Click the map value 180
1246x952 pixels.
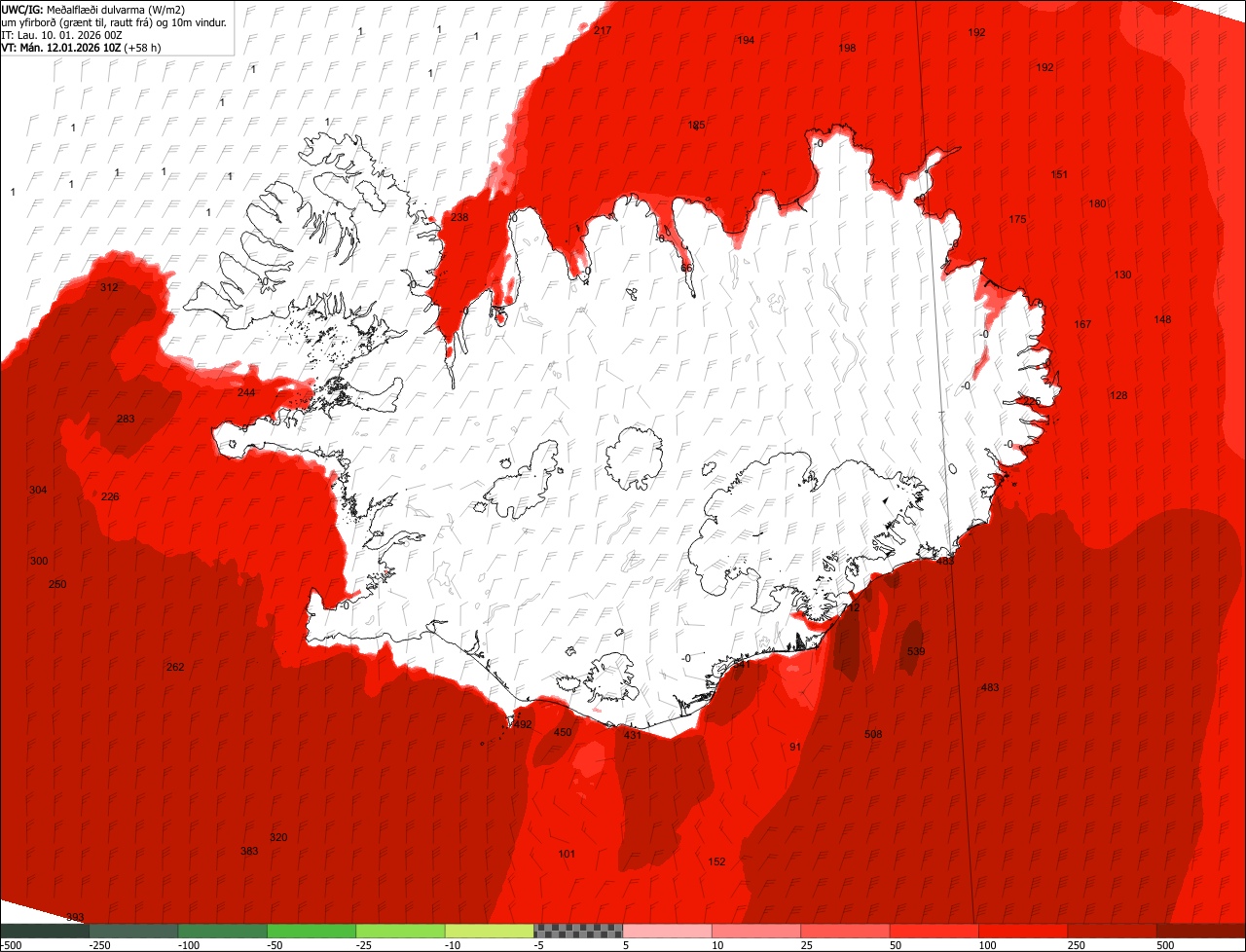(x=1097, y=203)
